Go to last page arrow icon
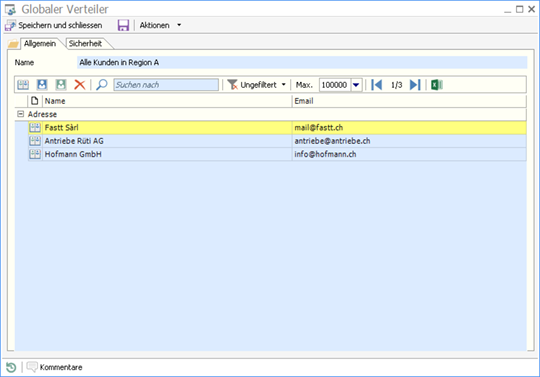 415,85
